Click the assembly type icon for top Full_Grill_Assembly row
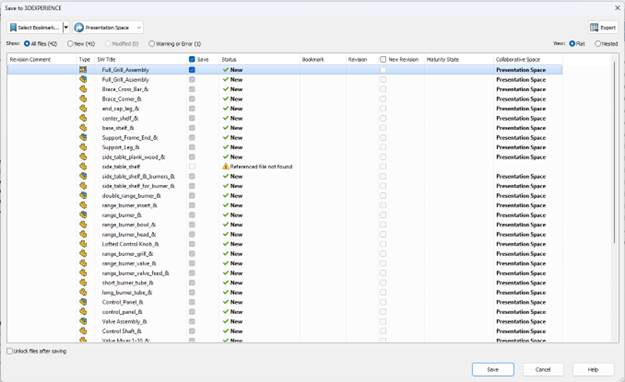Screen dimensions: 625x382 point(83,70)
